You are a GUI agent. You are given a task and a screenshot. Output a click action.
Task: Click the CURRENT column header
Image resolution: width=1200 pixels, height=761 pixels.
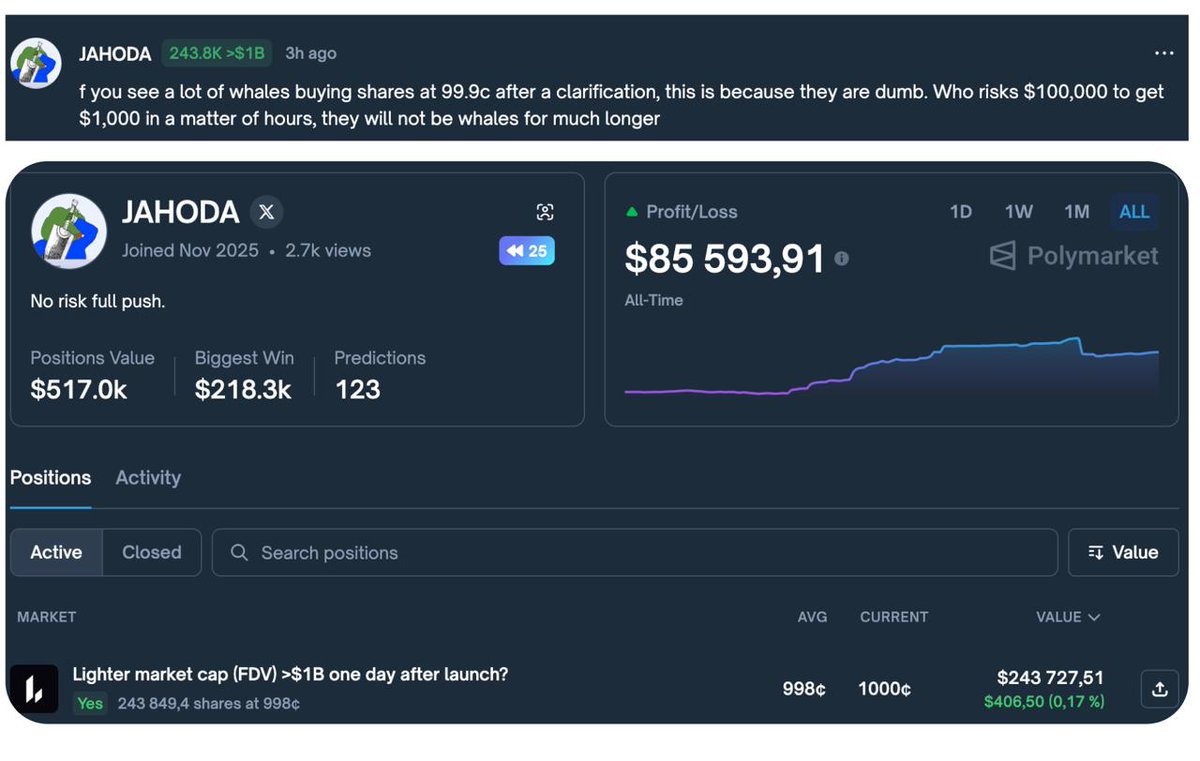point(894,617)
